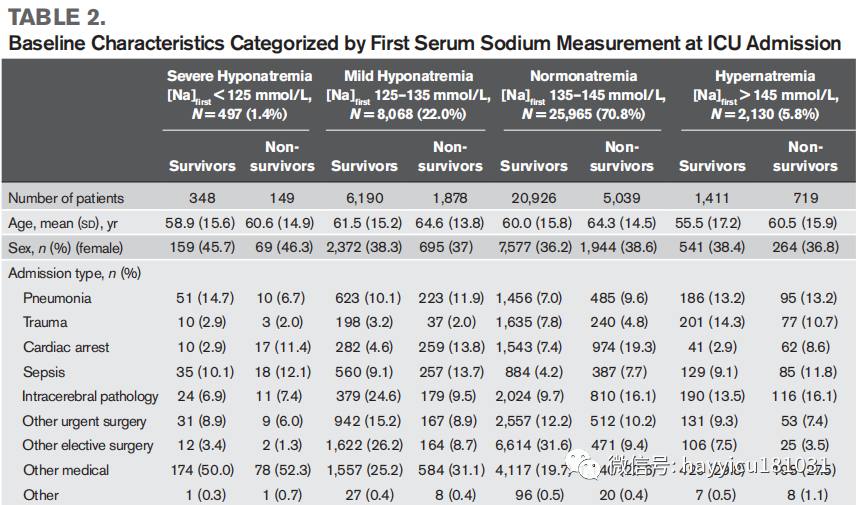Click sepsis cell '884 (4.2)'
This screenshot has height=505, width=858.
pyautogui.click(x=534, y=372)
